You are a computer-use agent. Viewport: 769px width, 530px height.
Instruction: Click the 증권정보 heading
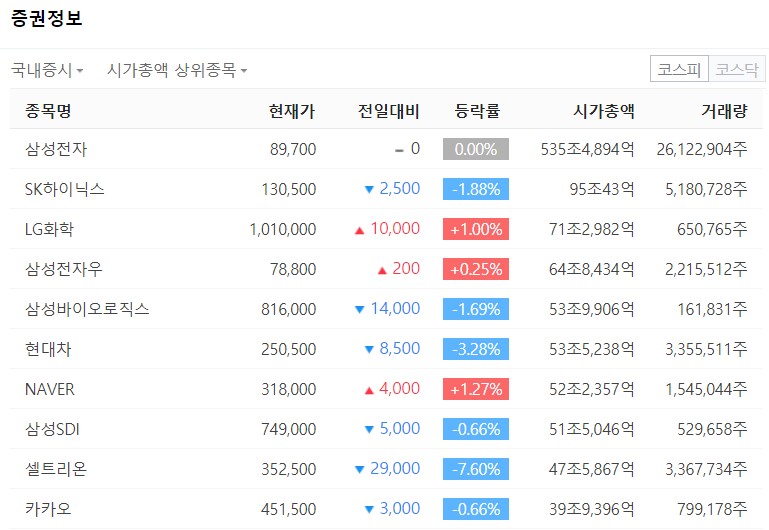(x=47, y=18)
